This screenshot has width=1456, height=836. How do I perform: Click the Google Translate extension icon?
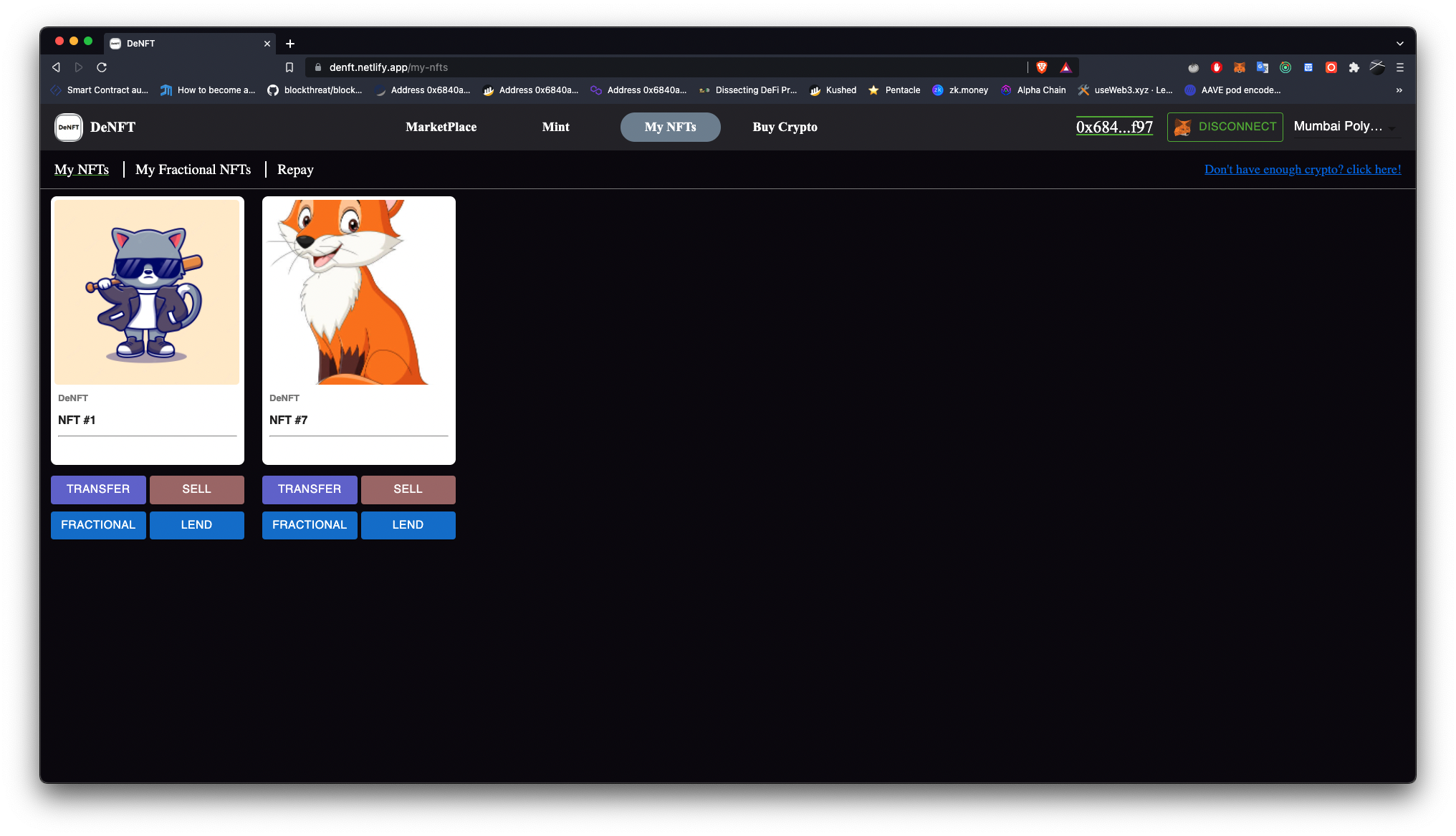(1263, 67)
